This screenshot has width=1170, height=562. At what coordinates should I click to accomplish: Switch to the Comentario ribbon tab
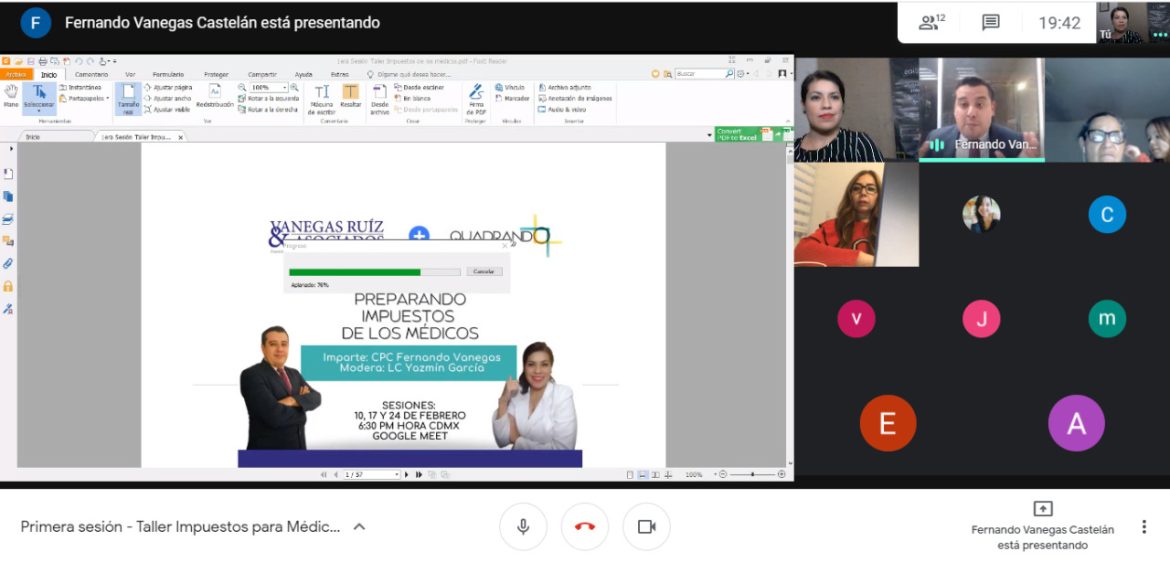pyautogui.click(x=91, y=74)
